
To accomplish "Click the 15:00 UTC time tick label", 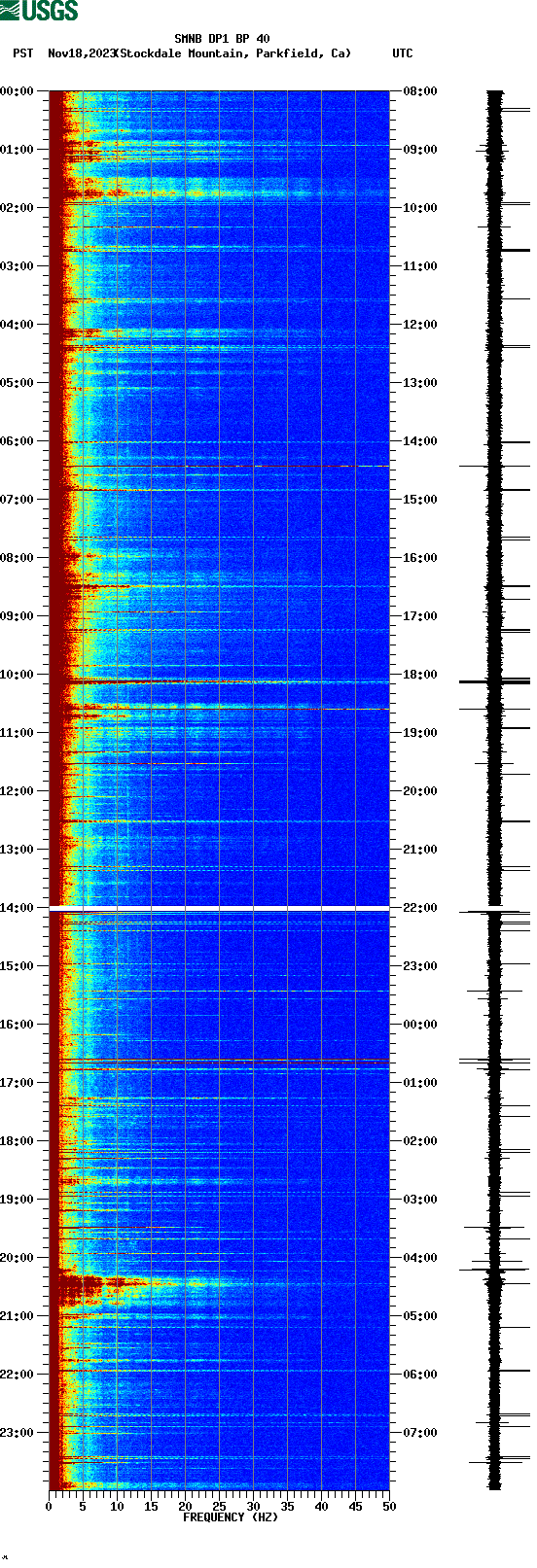I will point(420,500).
